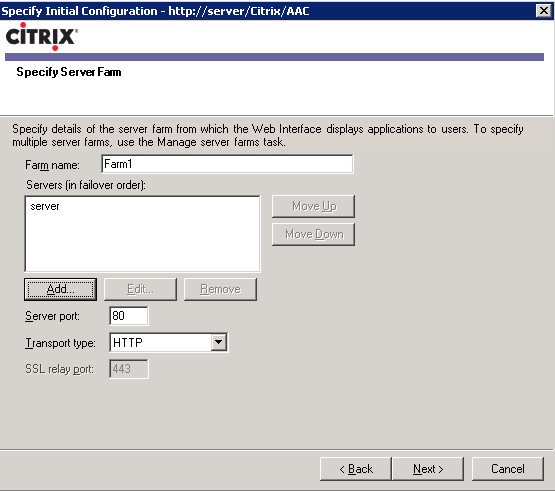
Task: Select the 'server' entry in servers list
Action: [45, 206]
